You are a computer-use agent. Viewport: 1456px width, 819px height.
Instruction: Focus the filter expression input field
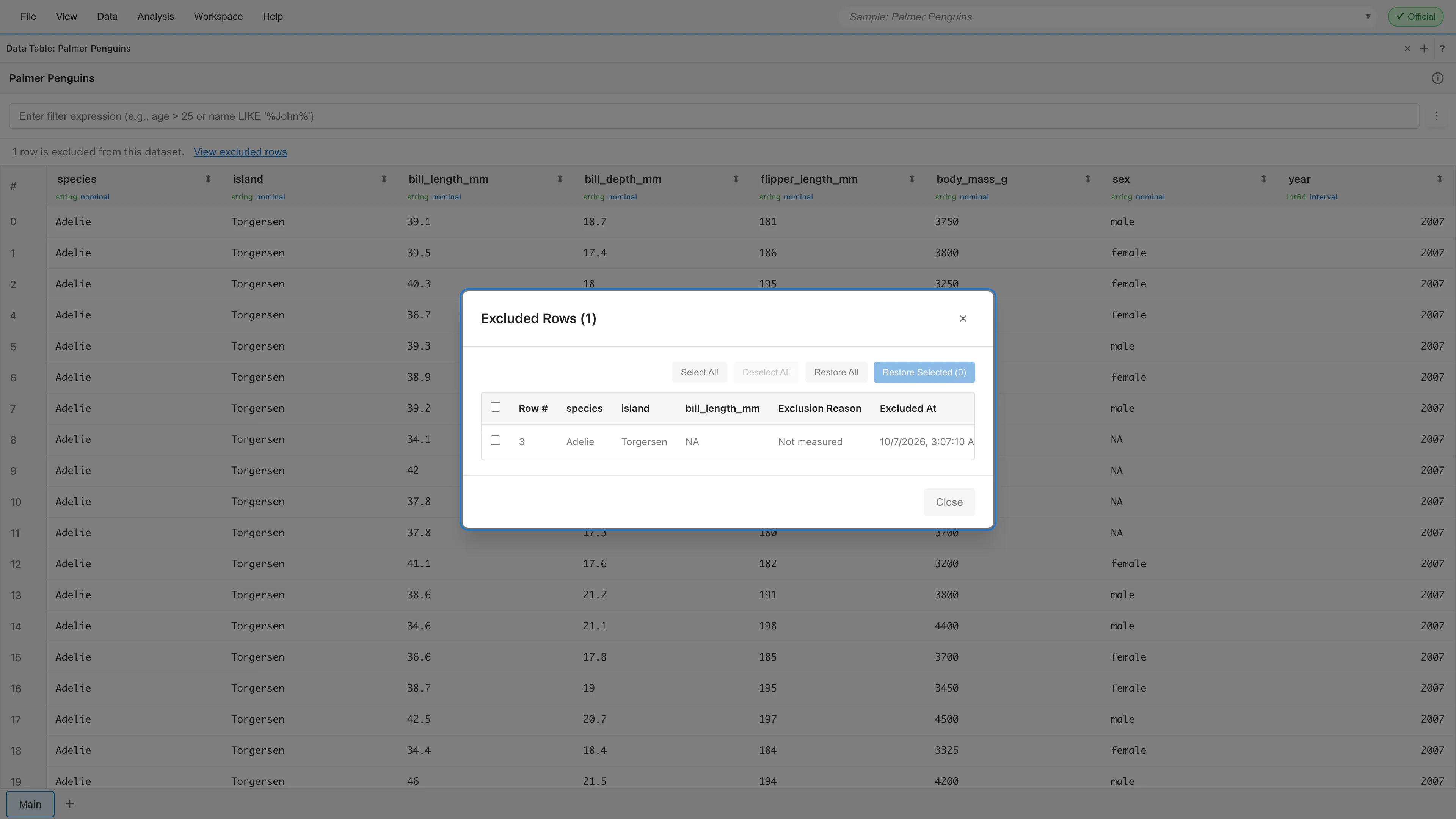tap(714, 116)
